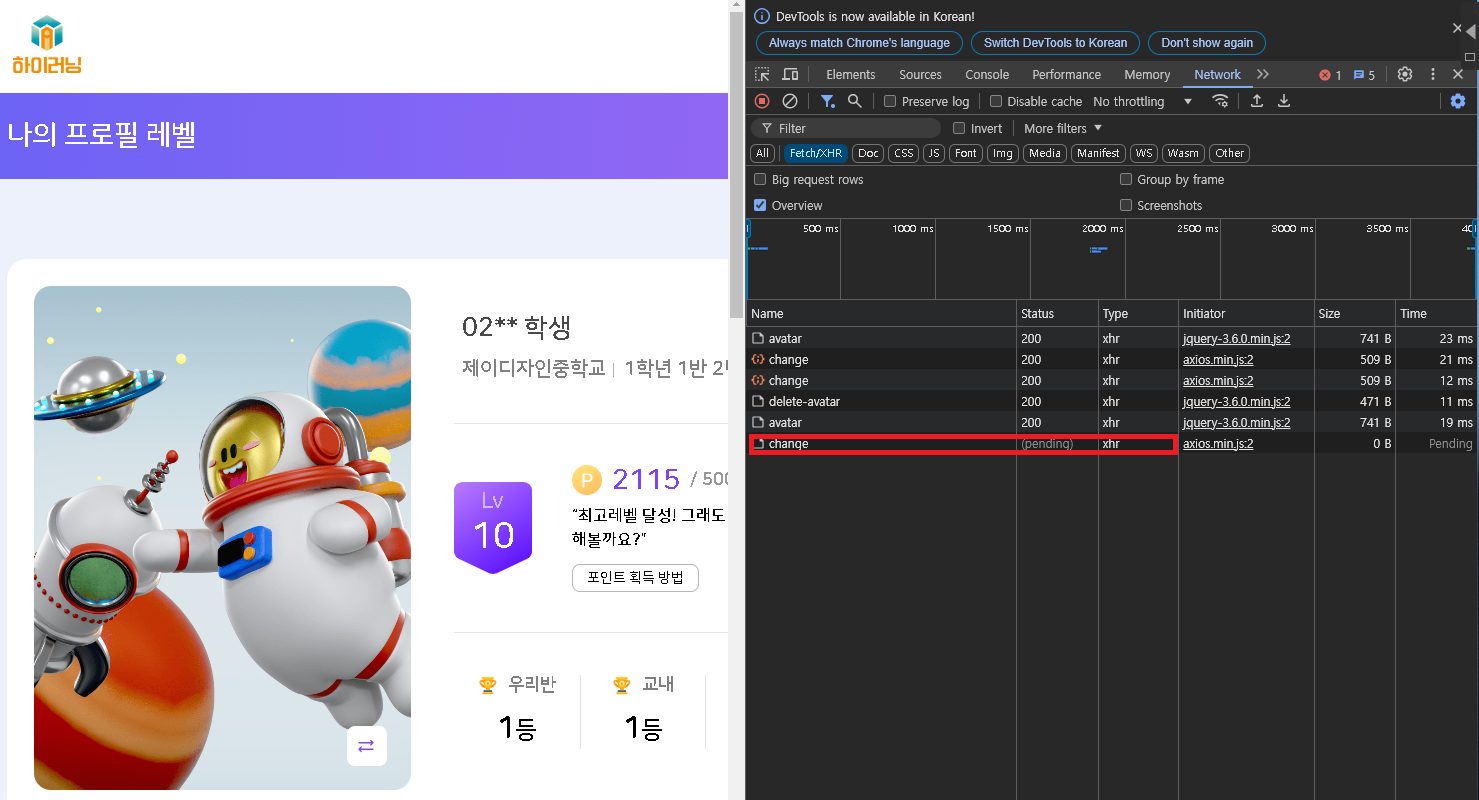Switch to the Console tab

coord(986,75)
